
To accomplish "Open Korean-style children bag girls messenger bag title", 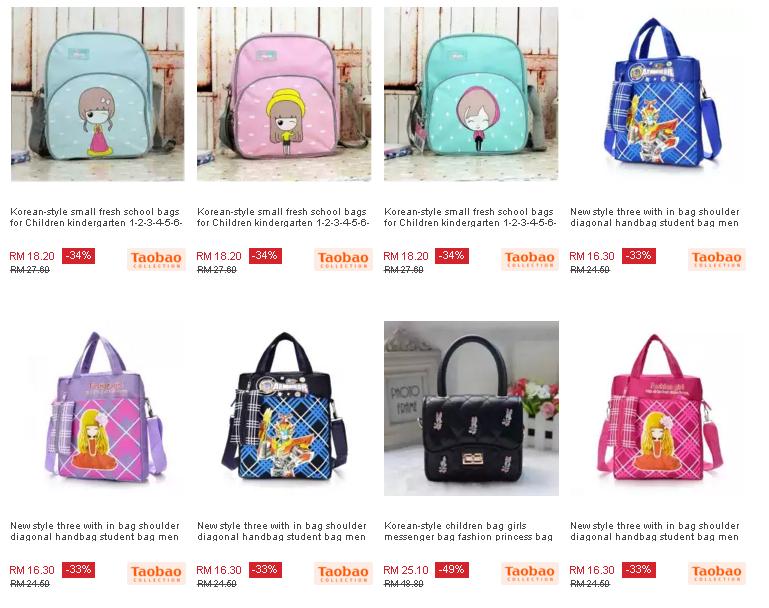I will pos(468,531).
